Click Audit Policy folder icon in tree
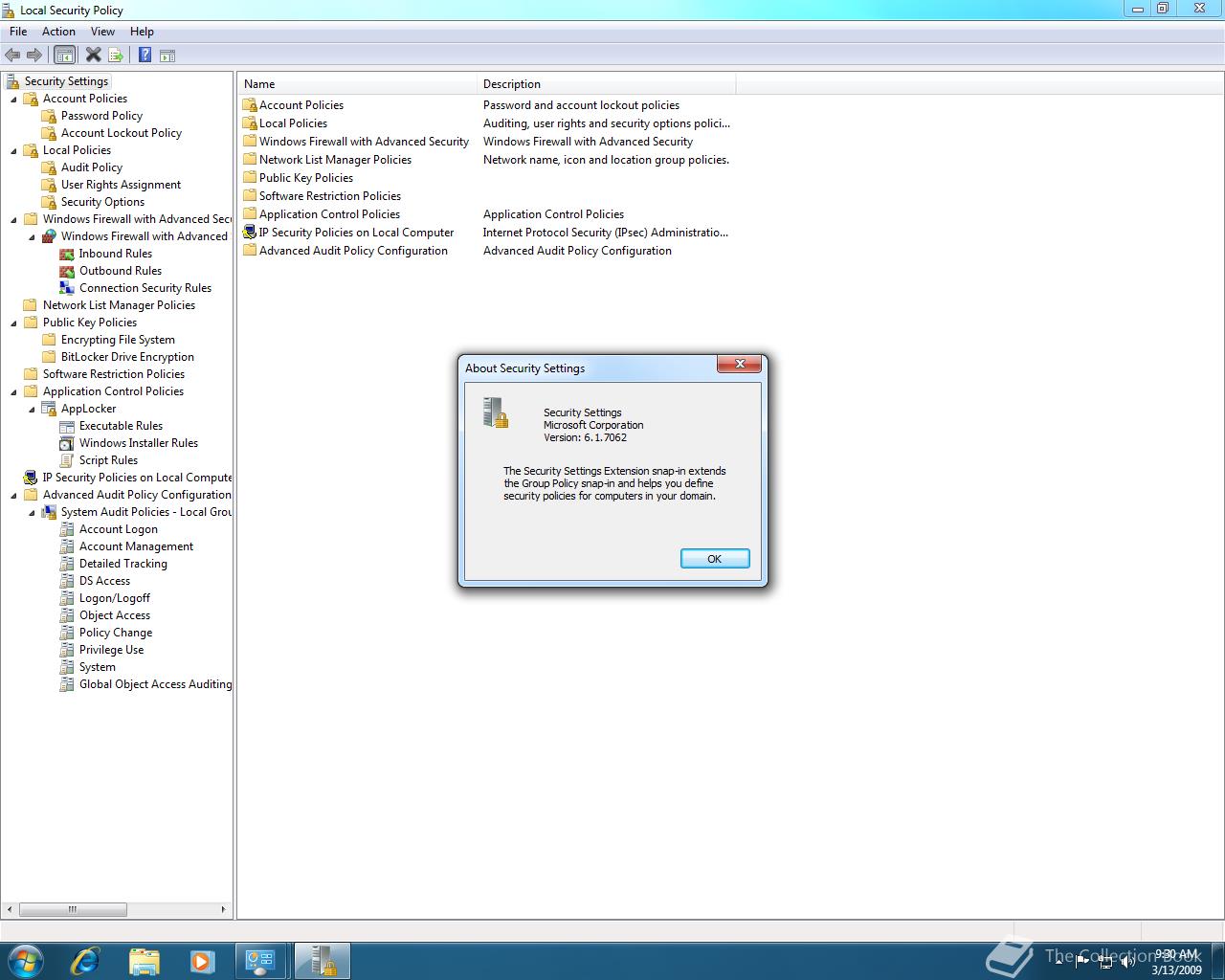 coord(49,167)
